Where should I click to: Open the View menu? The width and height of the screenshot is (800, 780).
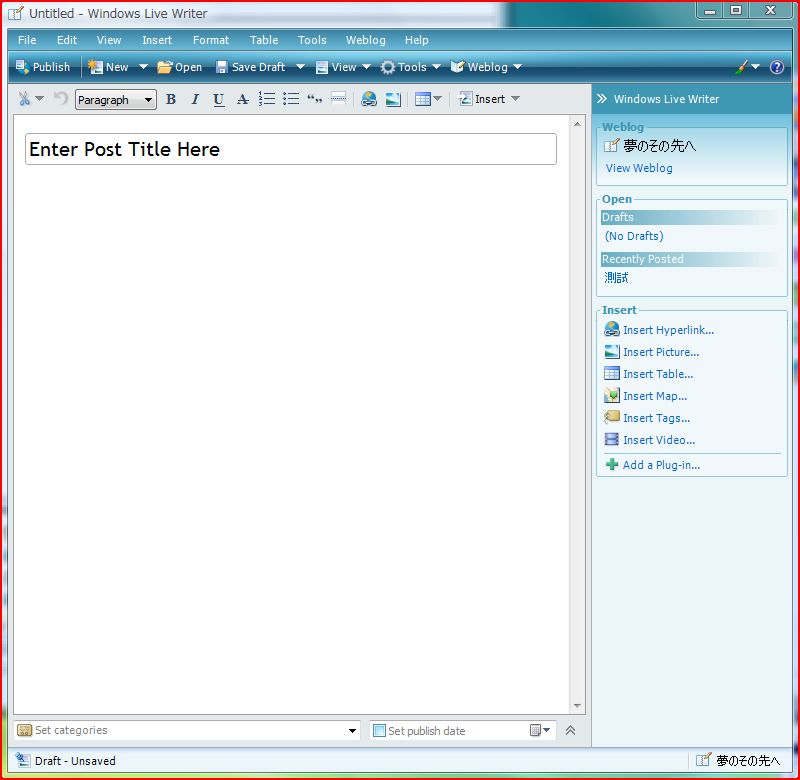point(109,40)
